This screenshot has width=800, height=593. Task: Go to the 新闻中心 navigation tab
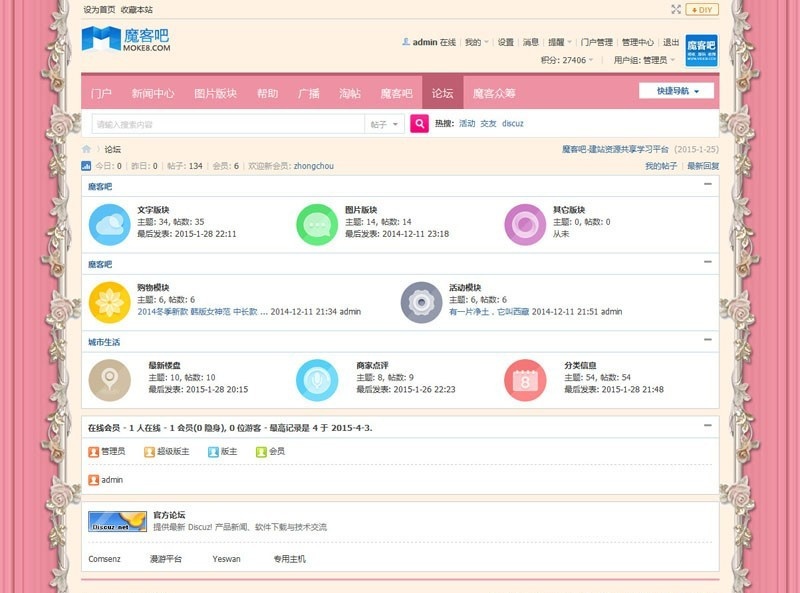click(153, 93)
